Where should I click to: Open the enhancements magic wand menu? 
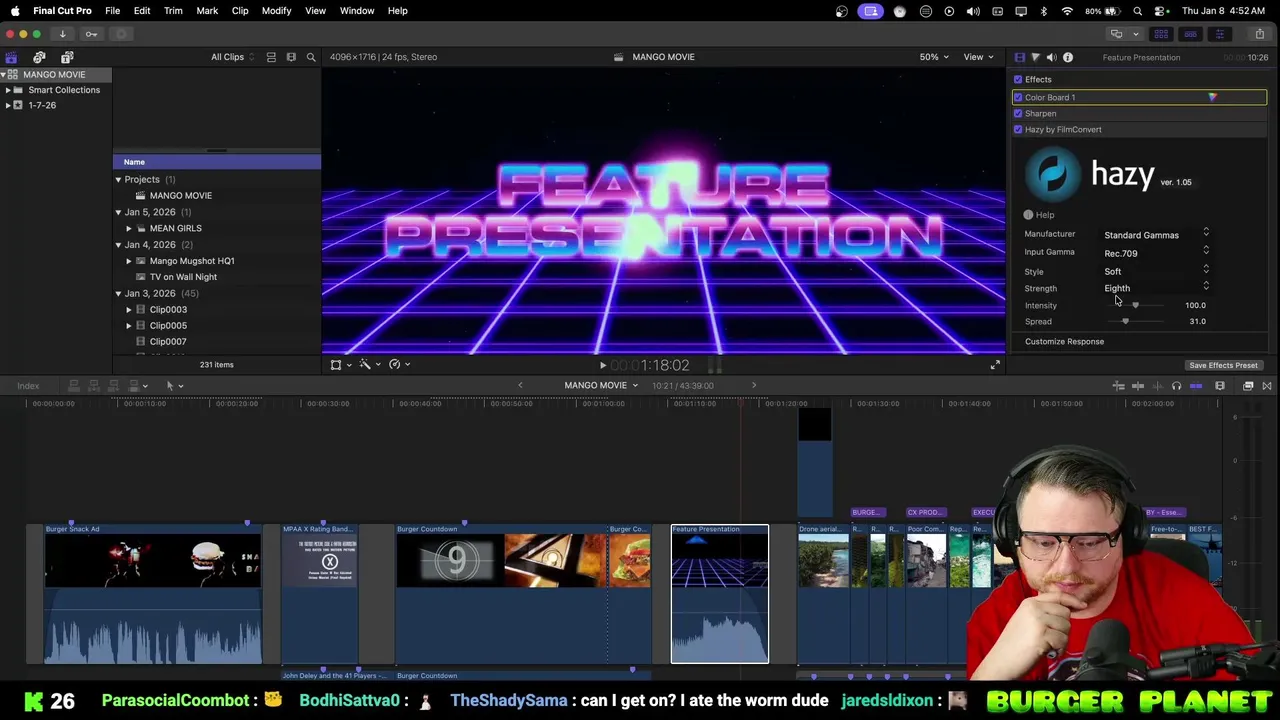click(x=369, y=365)
